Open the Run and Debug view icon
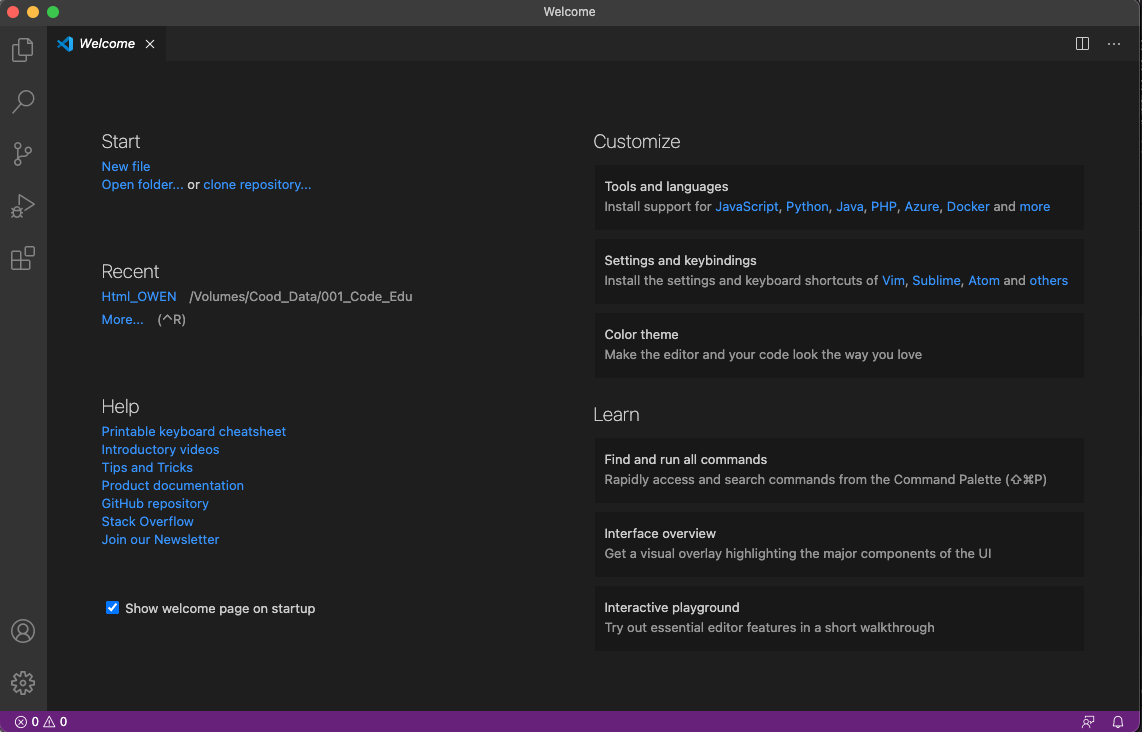1142x732 pixels. coord(23,206)
